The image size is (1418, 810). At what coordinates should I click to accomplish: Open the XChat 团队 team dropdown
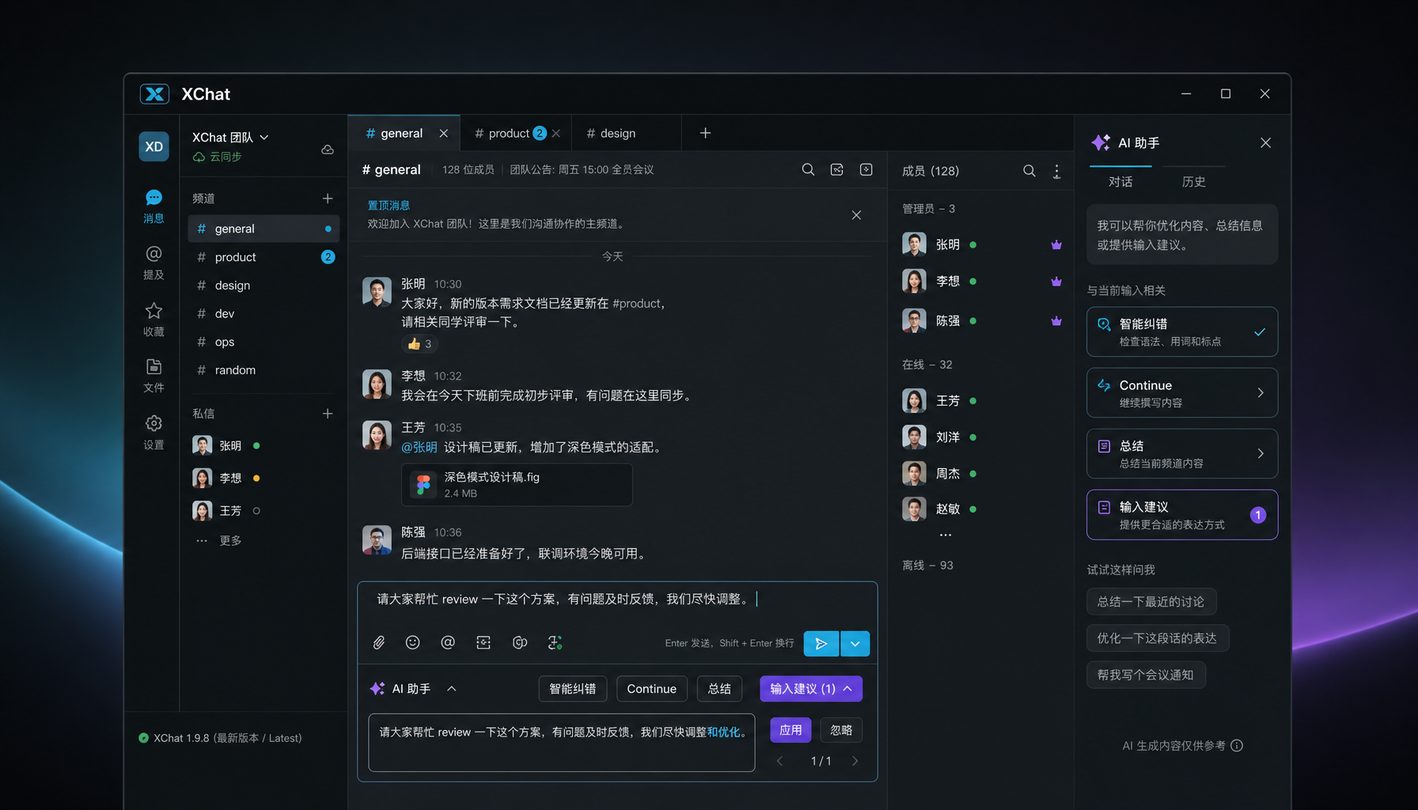pyautogui.click(x=231, y=137)
